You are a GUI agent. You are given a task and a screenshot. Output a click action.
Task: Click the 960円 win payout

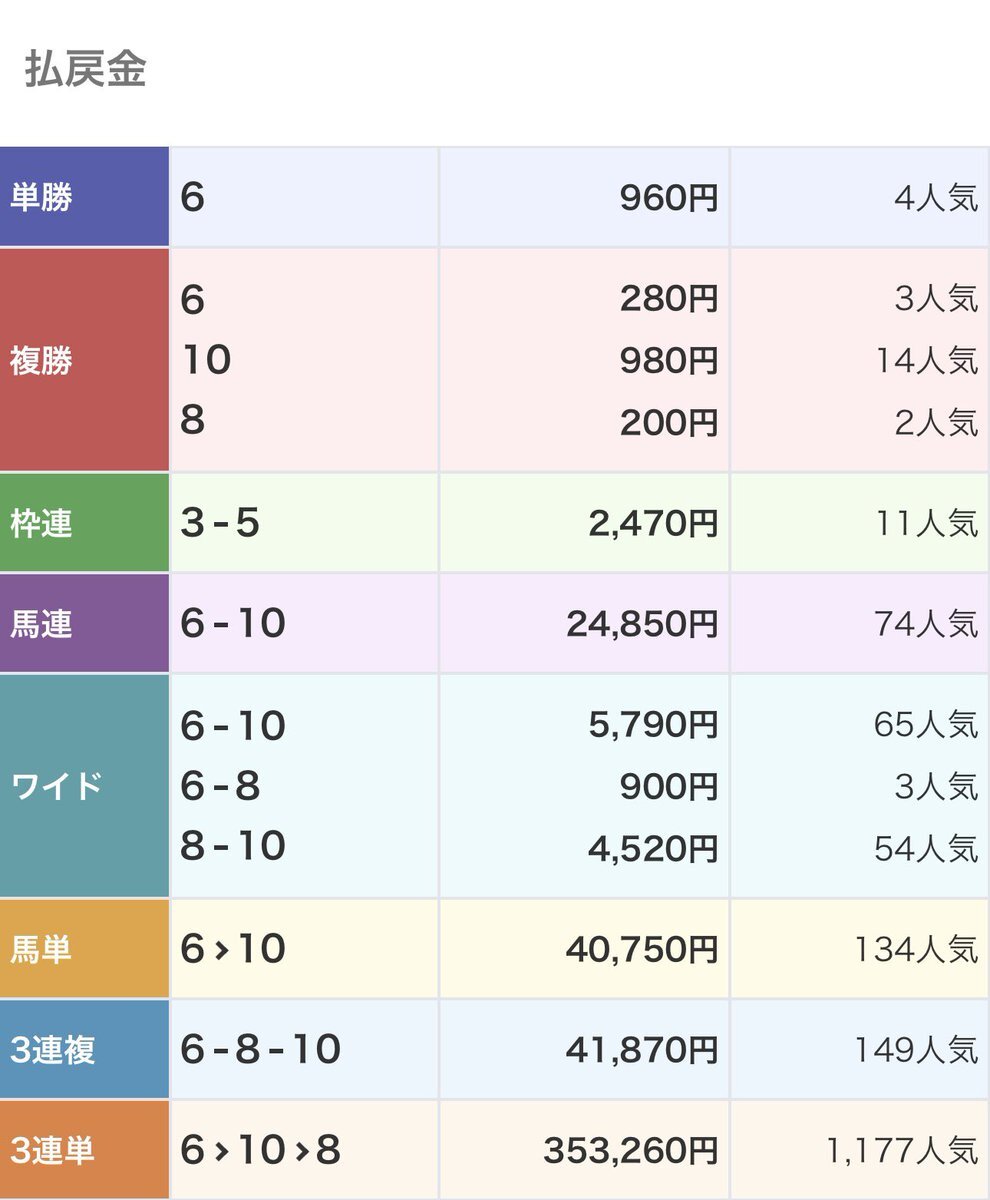click(x=669, y=198)
